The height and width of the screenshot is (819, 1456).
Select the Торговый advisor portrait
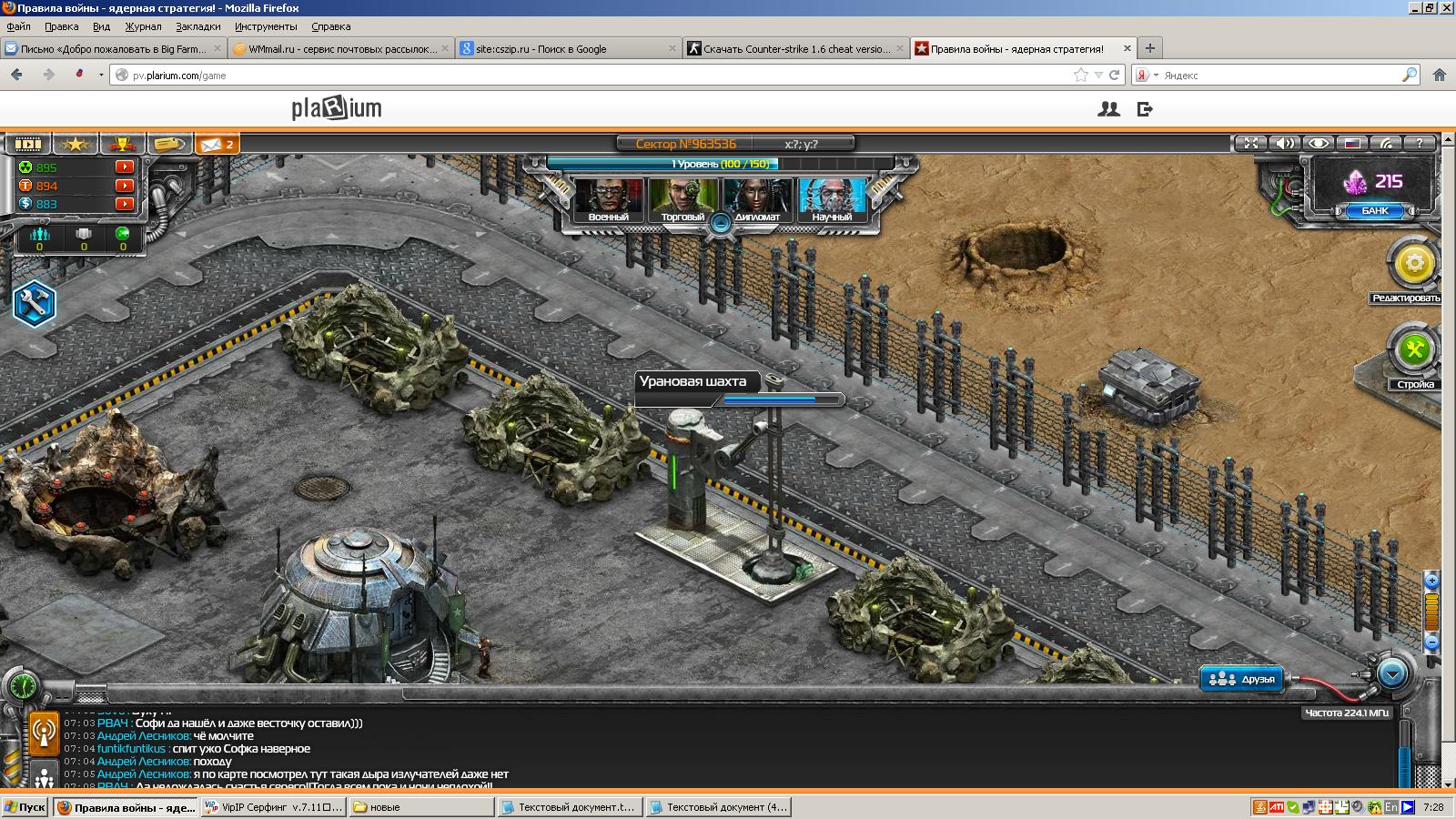[x=682, y=200]
